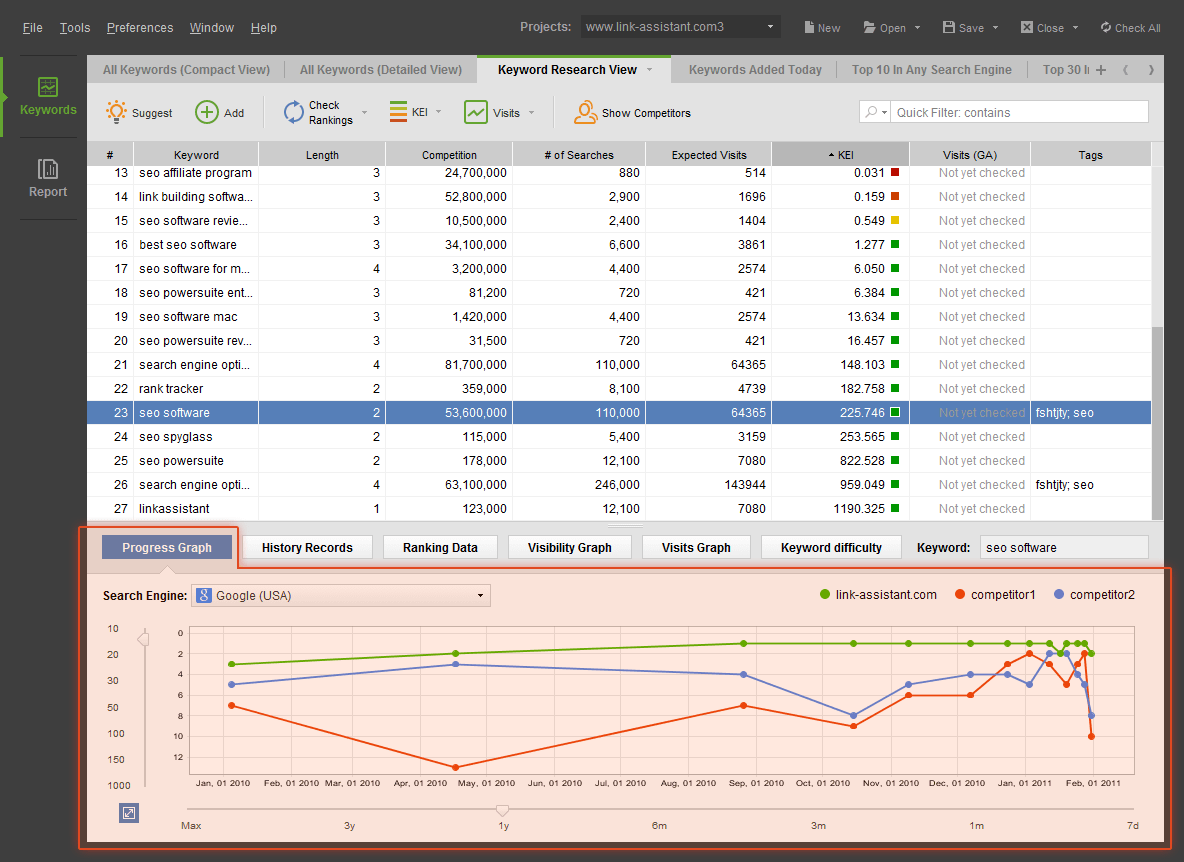Switch to All Keywords (Compact View) tab

pyautogui.click(x=186, y=69)
